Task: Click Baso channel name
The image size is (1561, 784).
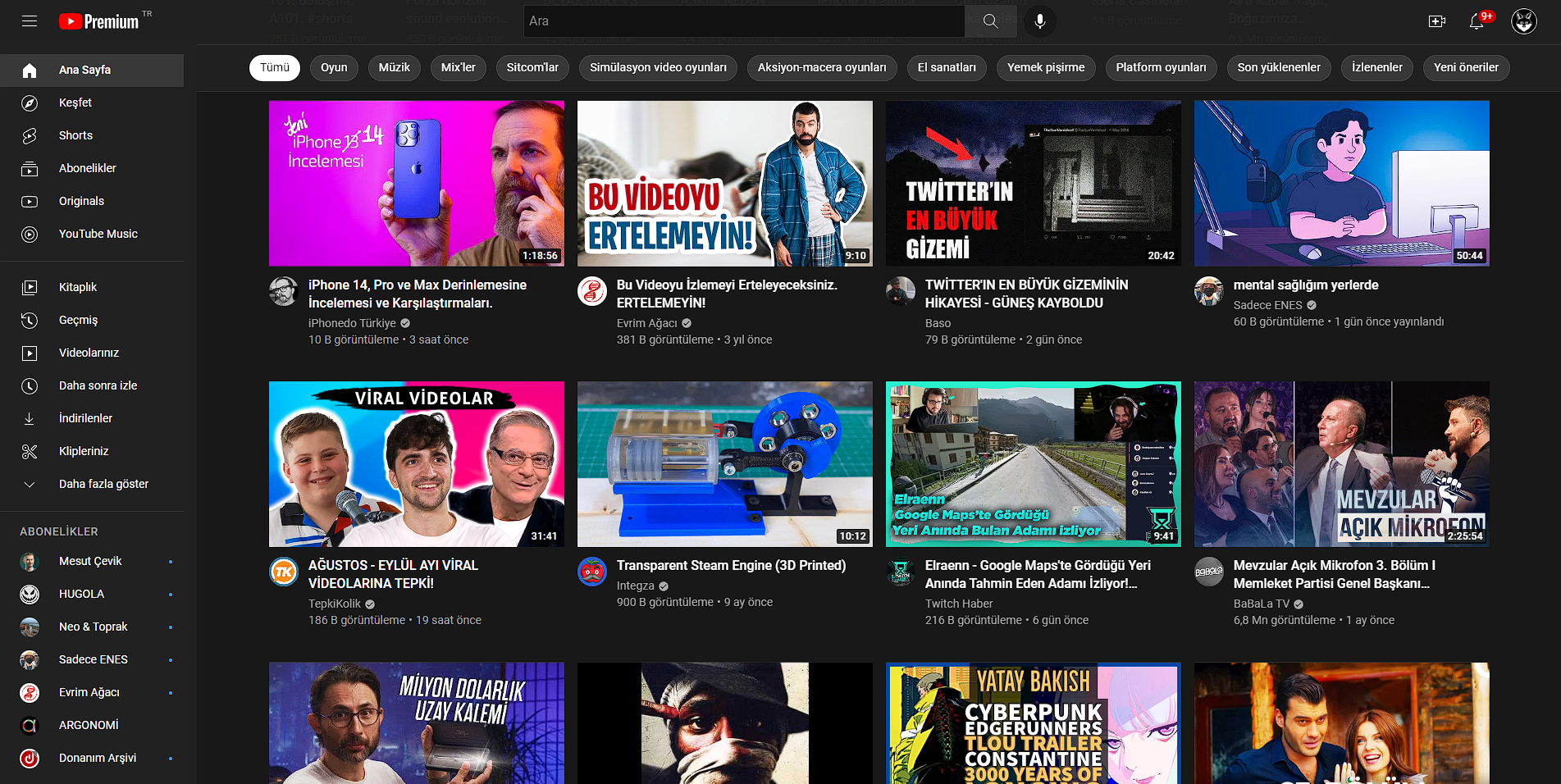Action: [938, 323]
